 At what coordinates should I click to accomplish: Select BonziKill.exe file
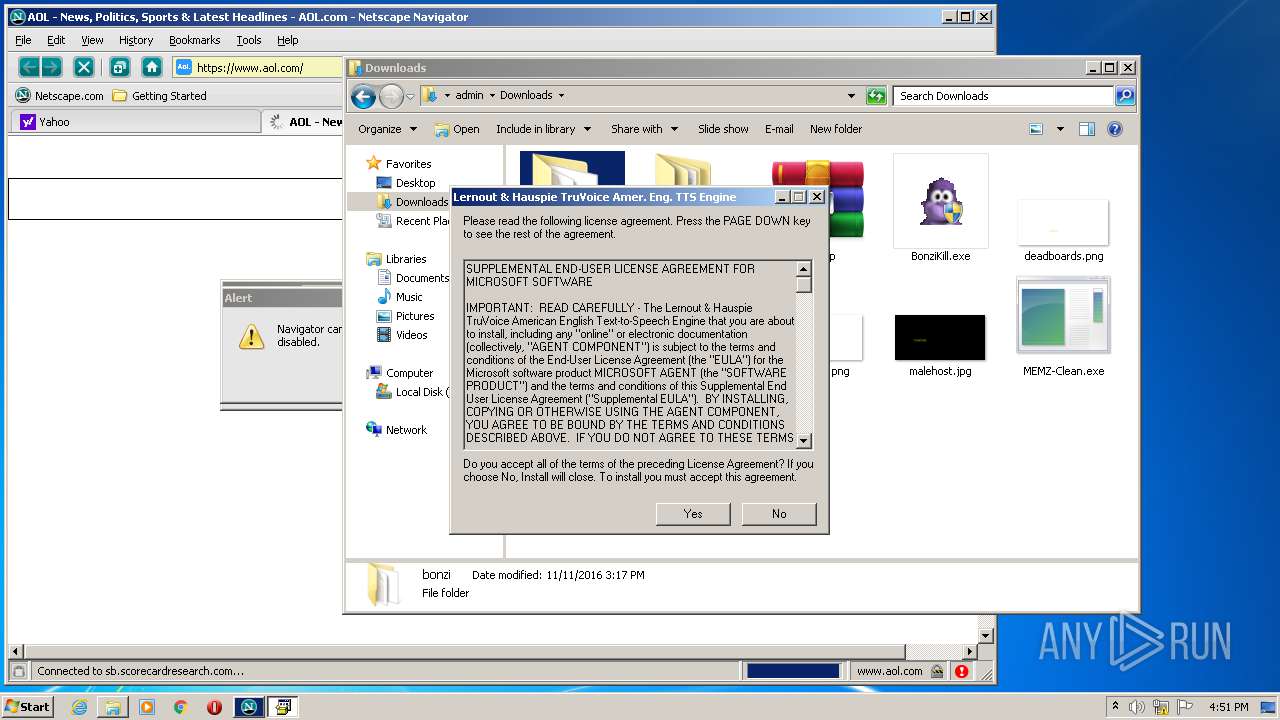pos(941,208)
